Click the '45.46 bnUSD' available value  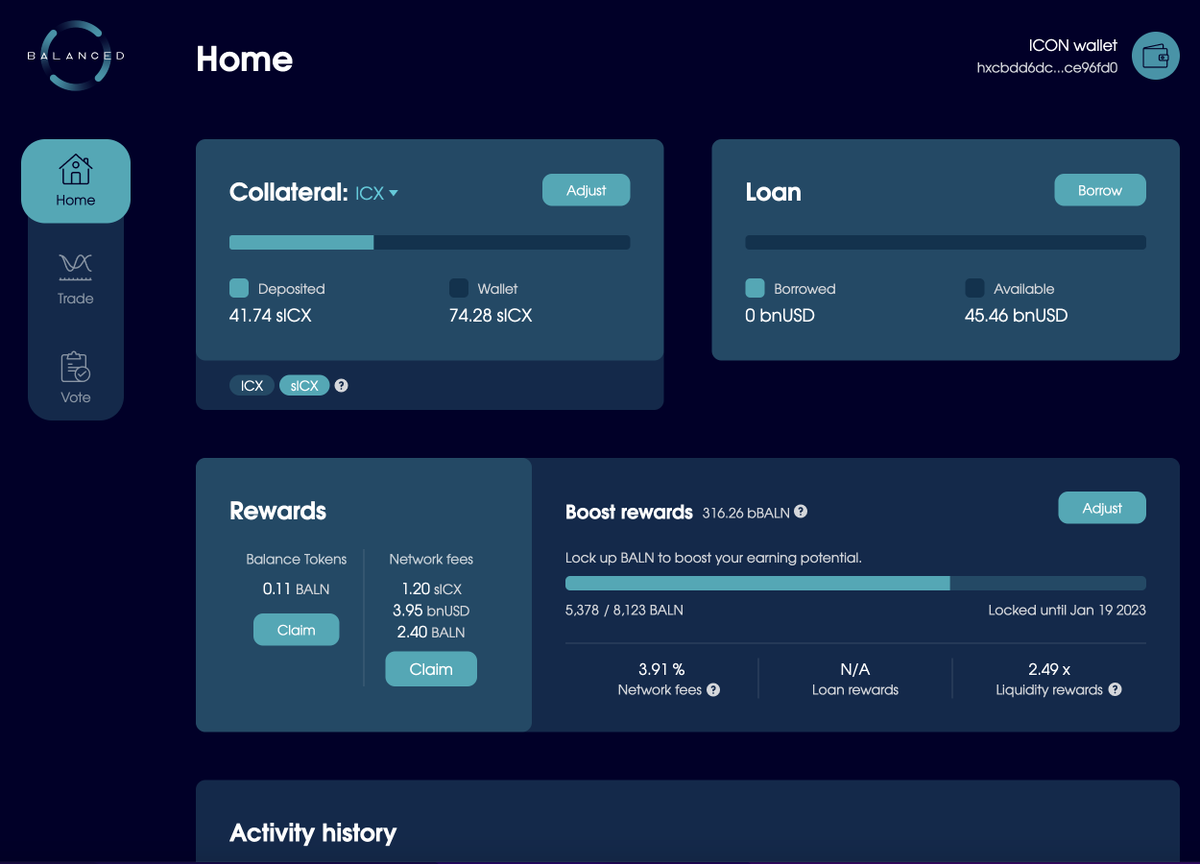click(x=1016, y=315)
